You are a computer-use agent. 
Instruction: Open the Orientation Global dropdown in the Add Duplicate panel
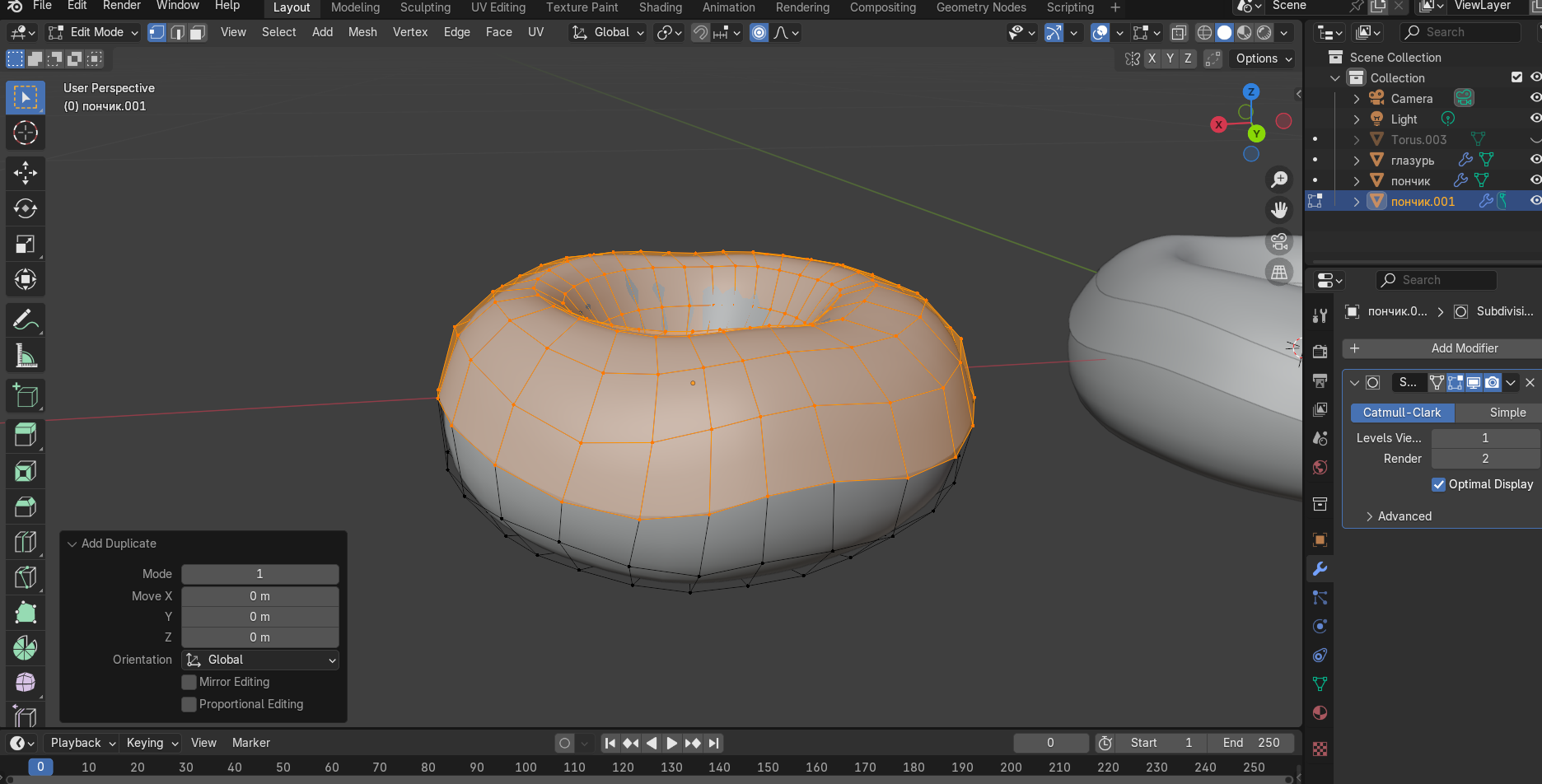tap(260, 660)
